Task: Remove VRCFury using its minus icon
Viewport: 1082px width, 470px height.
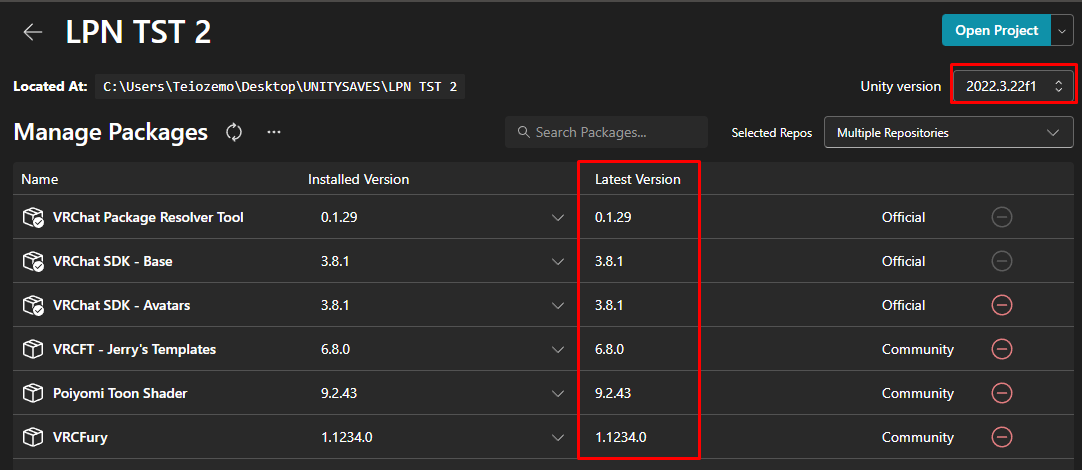Action: tap(1001, 437)
